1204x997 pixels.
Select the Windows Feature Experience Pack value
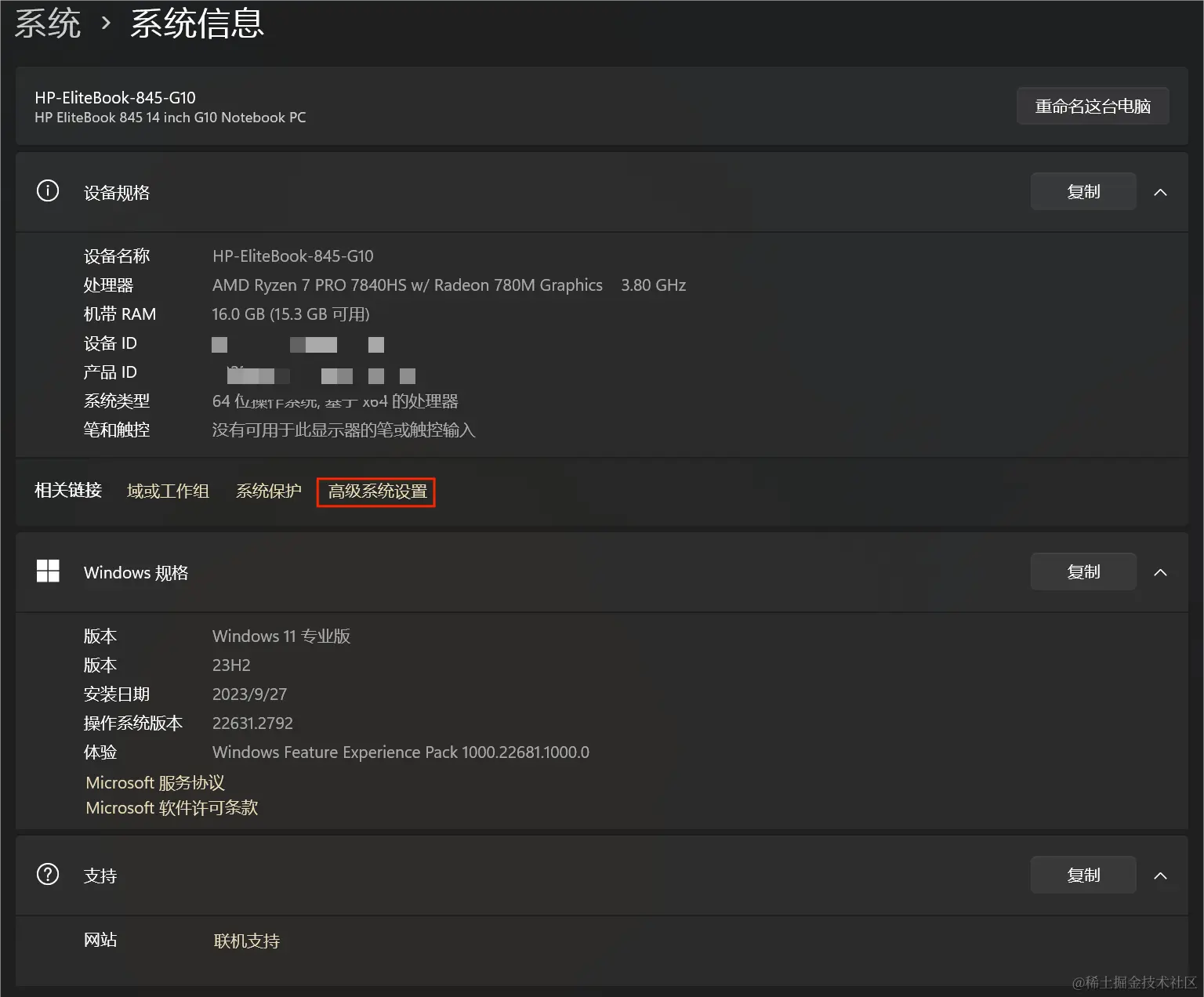[401, 752]
